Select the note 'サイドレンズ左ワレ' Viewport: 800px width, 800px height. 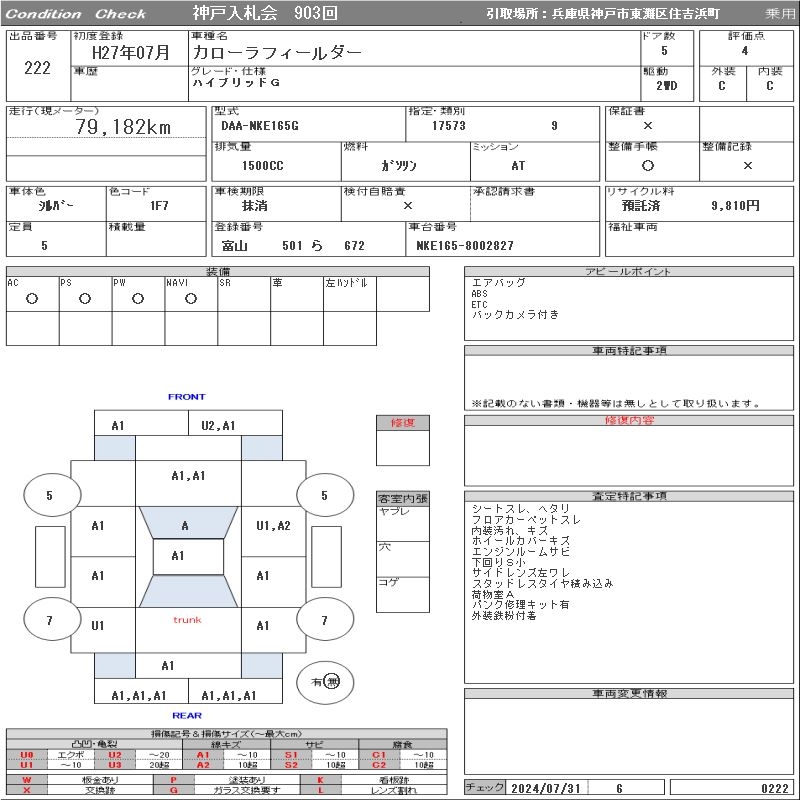pos(520,573)
